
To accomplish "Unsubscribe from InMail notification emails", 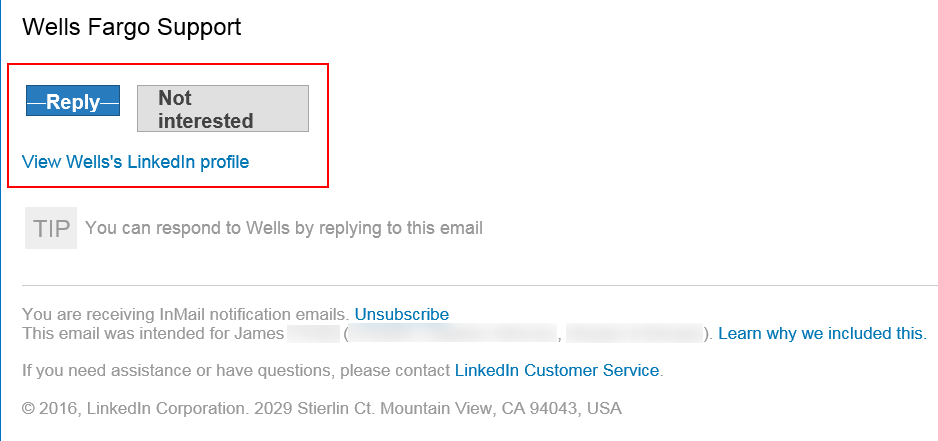I will point(401,314).
